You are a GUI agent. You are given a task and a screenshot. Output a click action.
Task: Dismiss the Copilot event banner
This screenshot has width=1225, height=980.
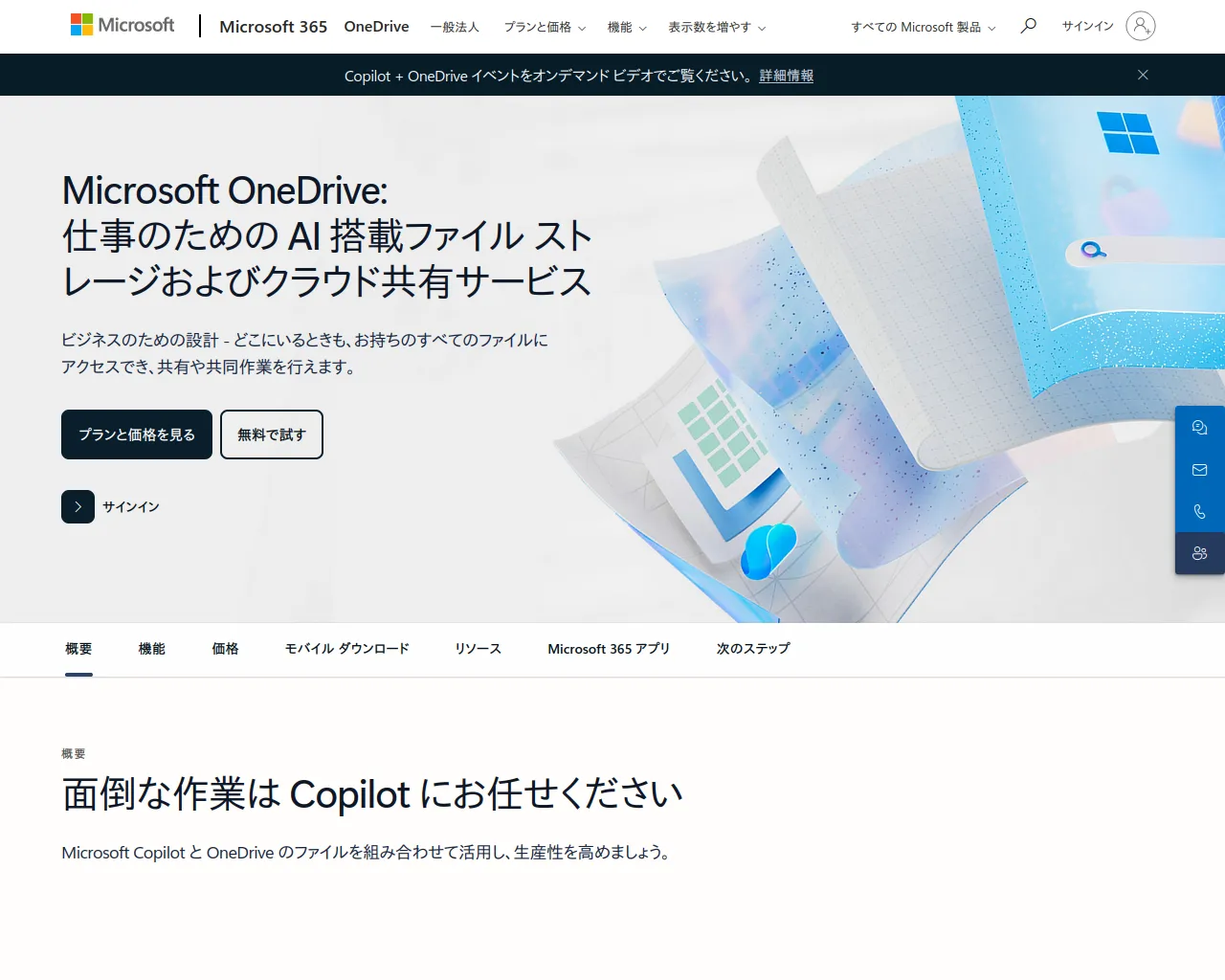coord(1143,75)
